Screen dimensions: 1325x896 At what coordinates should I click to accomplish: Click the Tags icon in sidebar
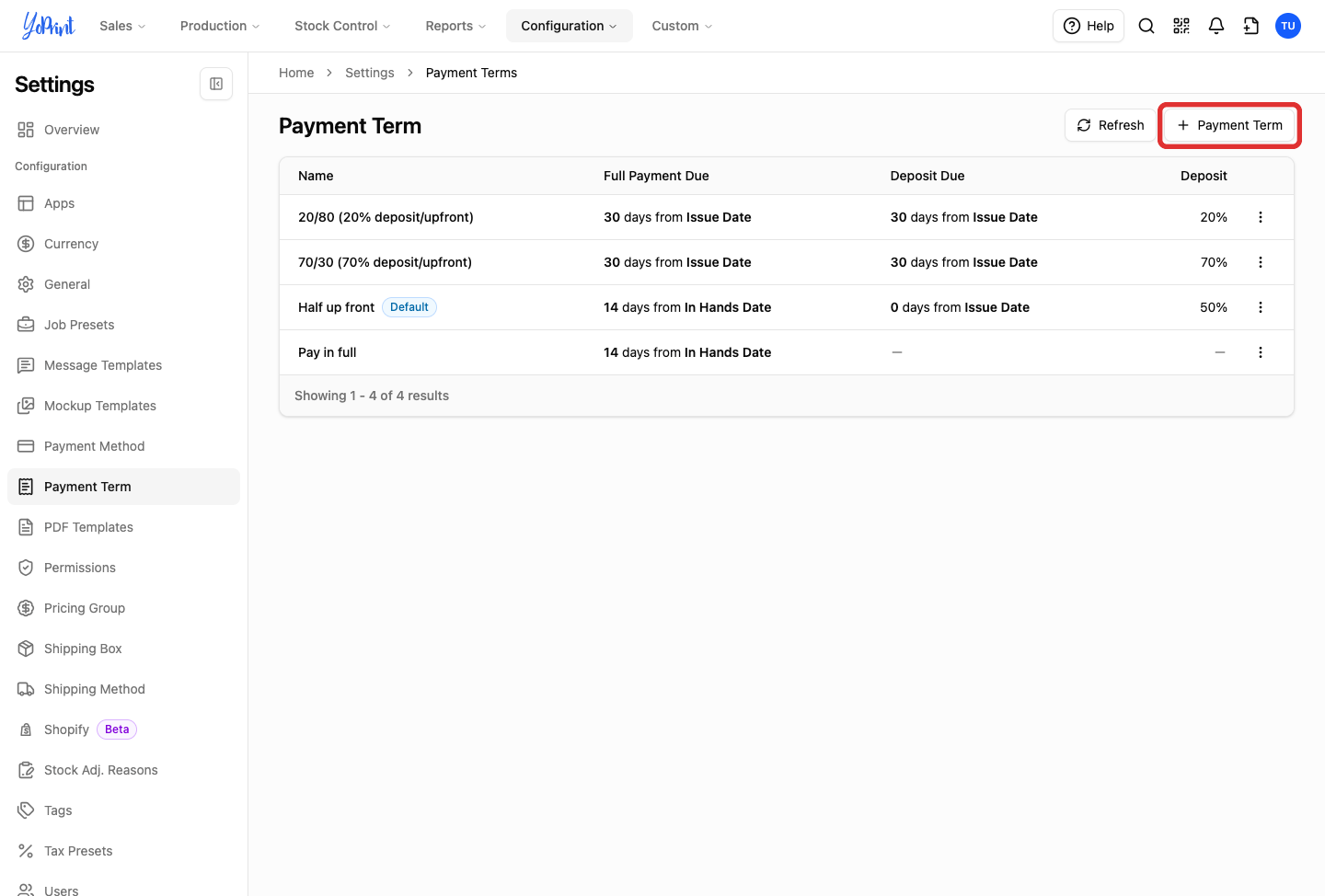pyautogui.click(x=26, y=810)
